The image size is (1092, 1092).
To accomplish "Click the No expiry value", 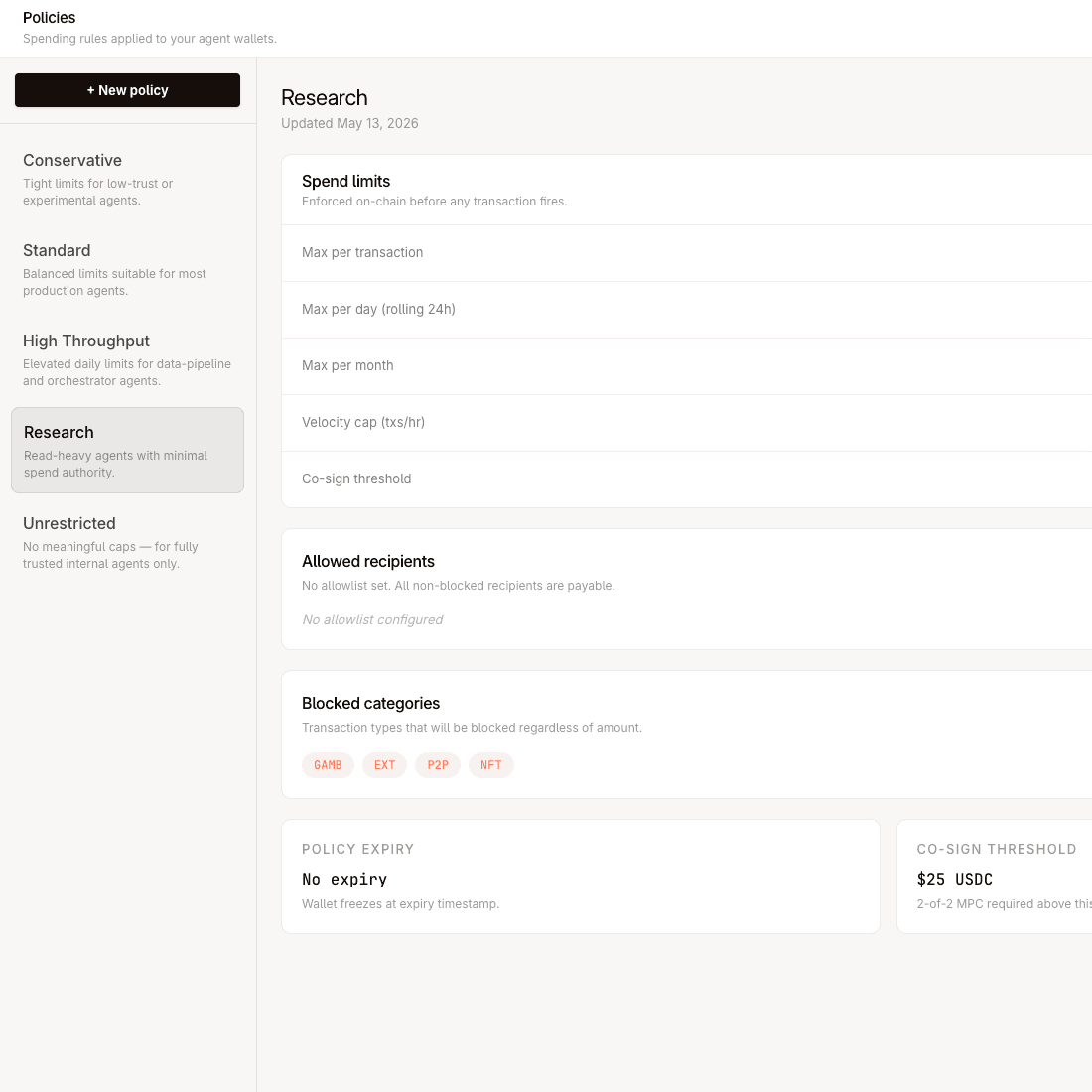I will tap(344, 879).
